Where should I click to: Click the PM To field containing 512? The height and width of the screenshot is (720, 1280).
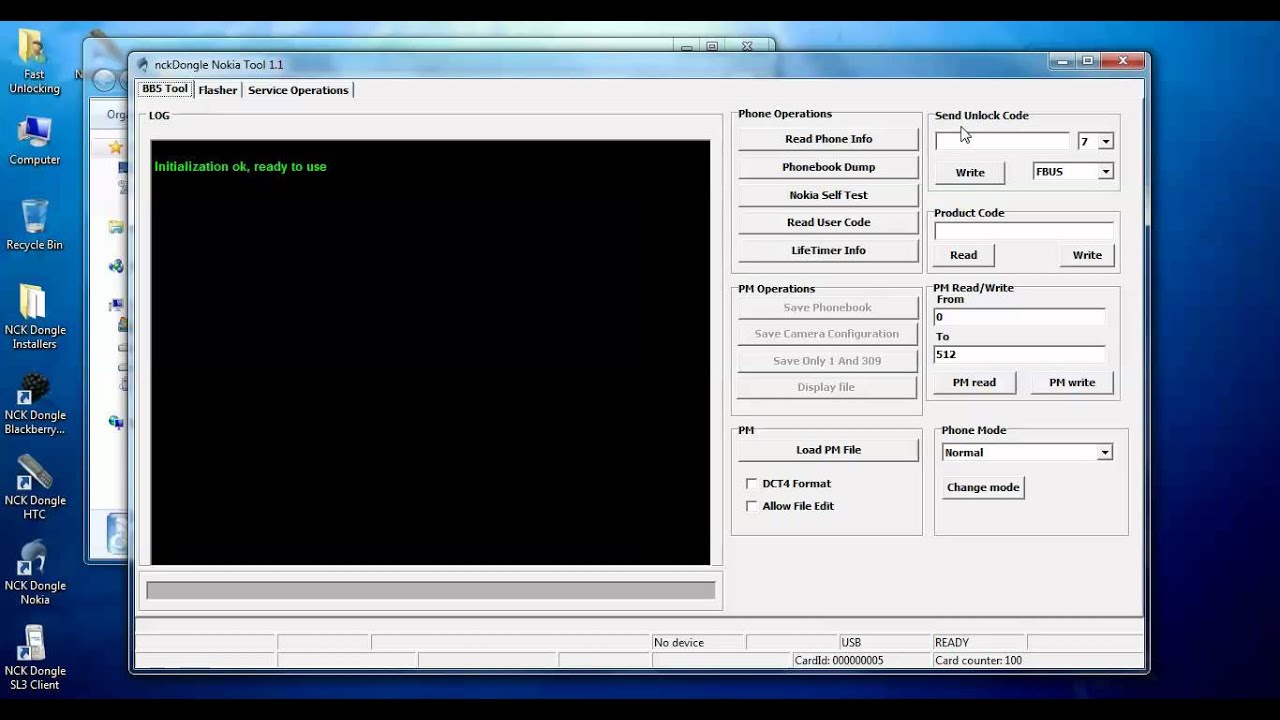coord(1019,354)
